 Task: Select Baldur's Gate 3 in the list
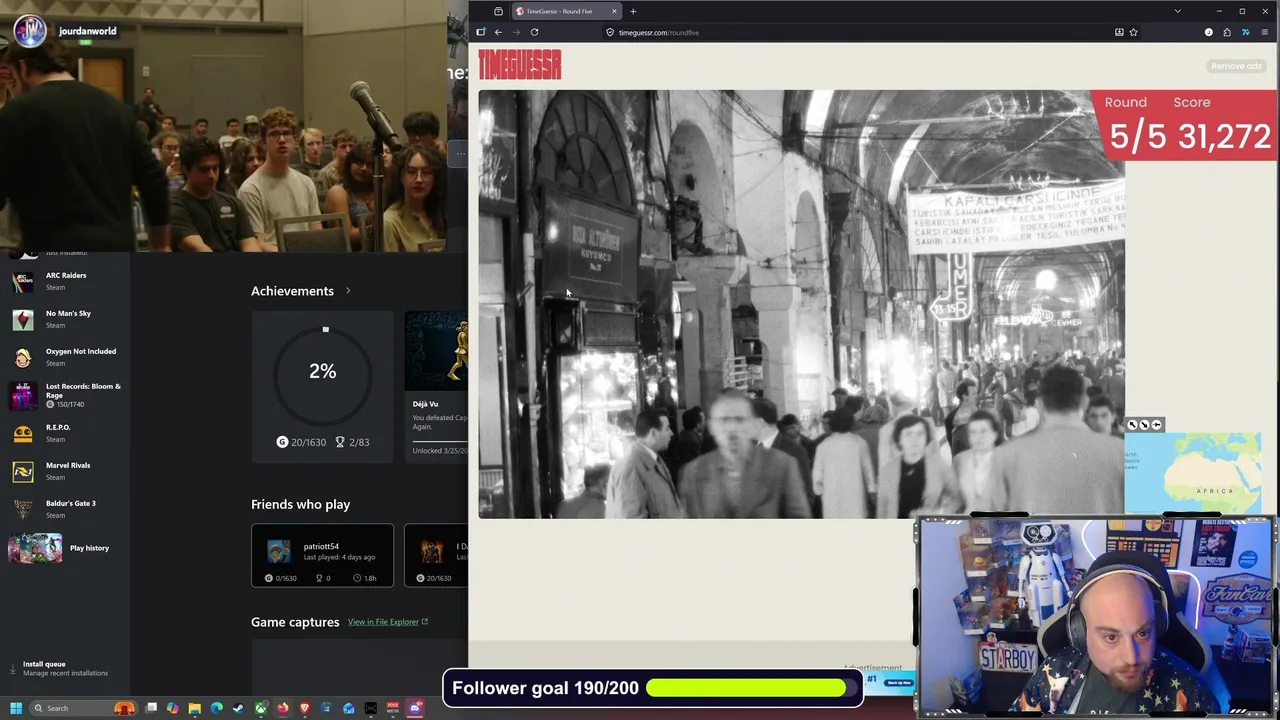(66, 509)
